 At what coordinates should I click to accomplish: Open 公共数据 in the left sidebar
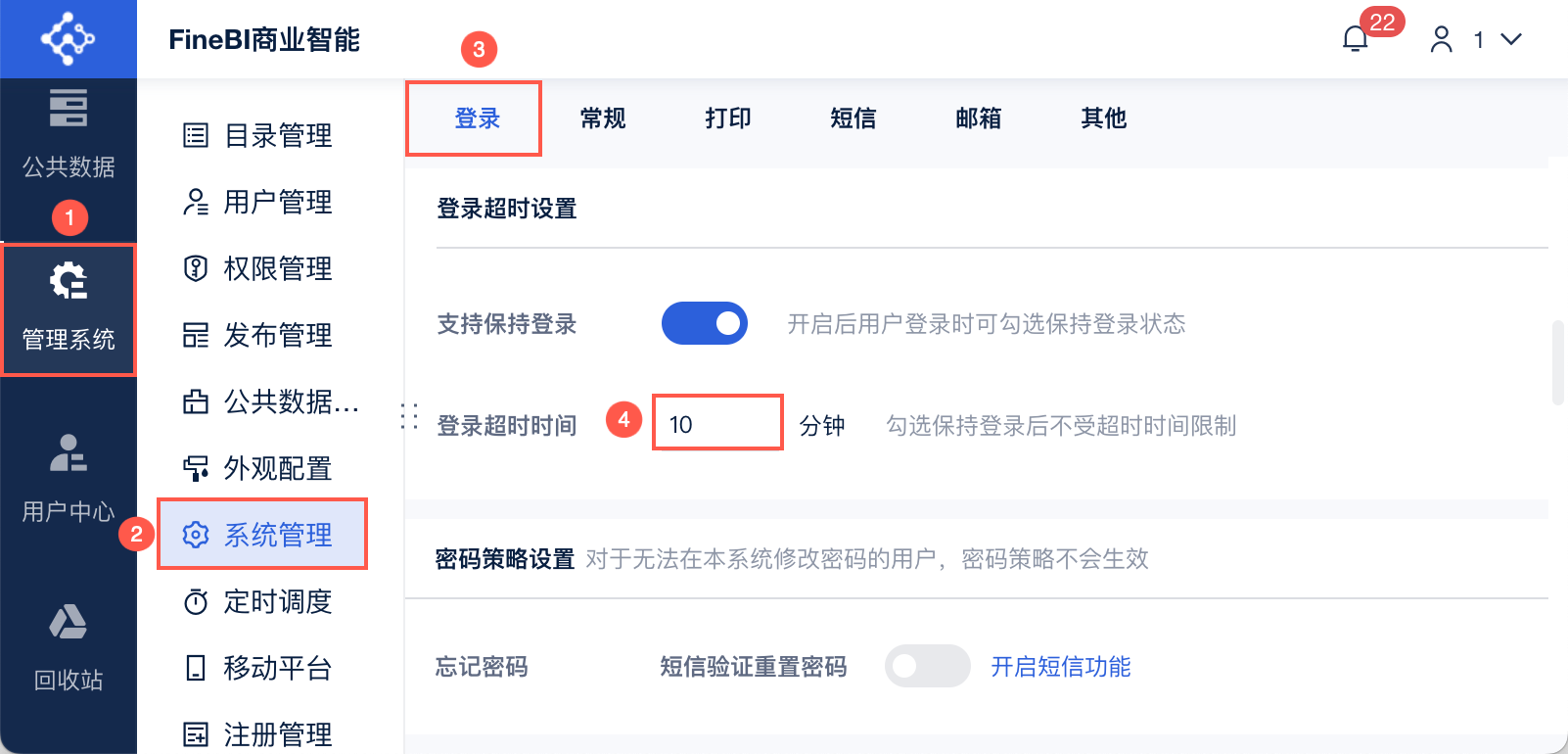(x=69, y=134)
